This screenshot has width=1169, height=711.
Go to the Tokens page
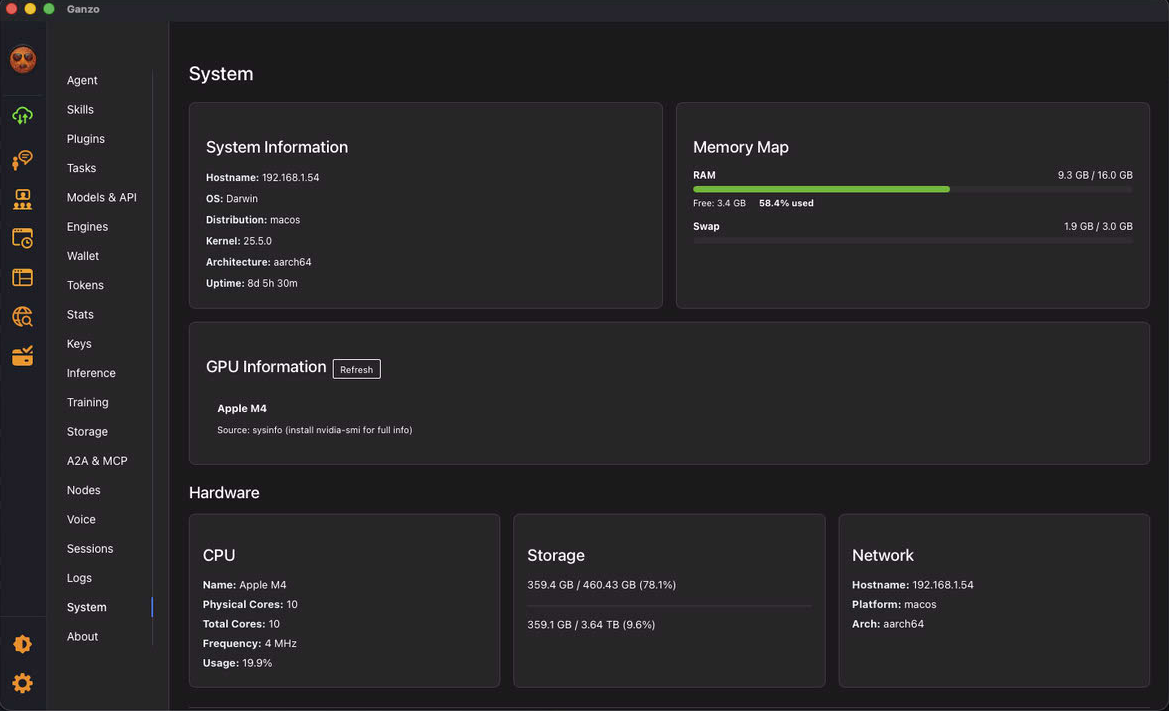[85, 285]
